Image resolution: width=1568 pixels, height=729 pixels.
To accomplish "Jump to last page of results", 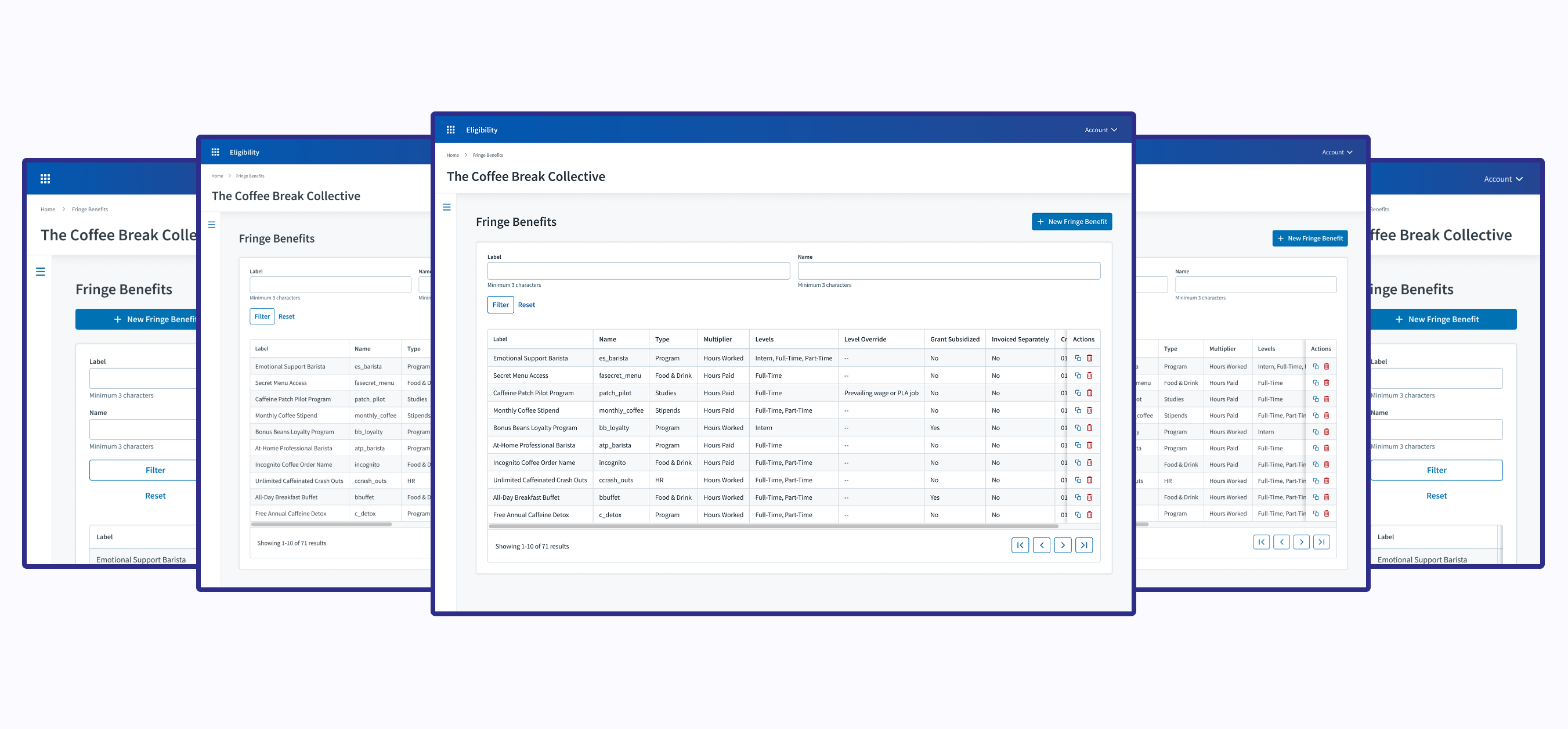I will coord(1083,545).
